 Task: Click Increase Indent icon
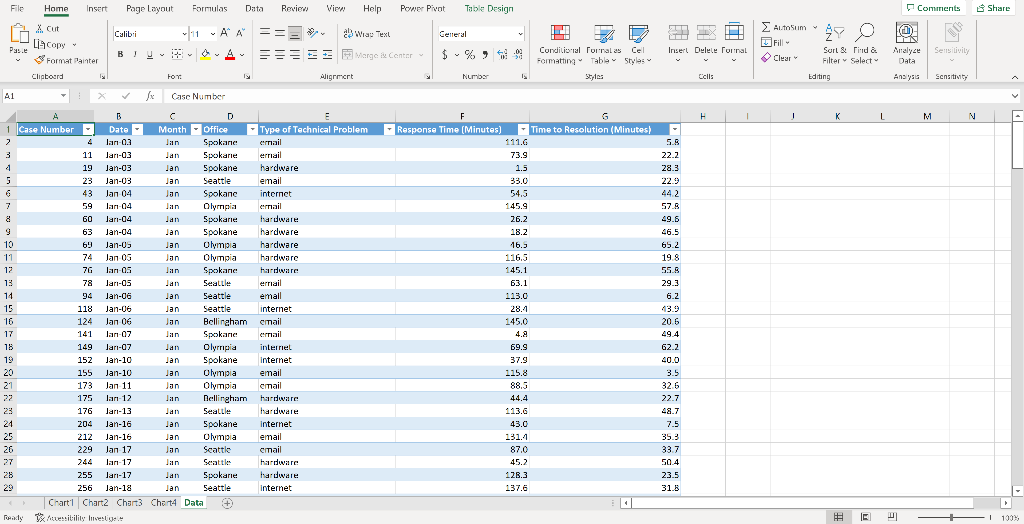[327, 55]
